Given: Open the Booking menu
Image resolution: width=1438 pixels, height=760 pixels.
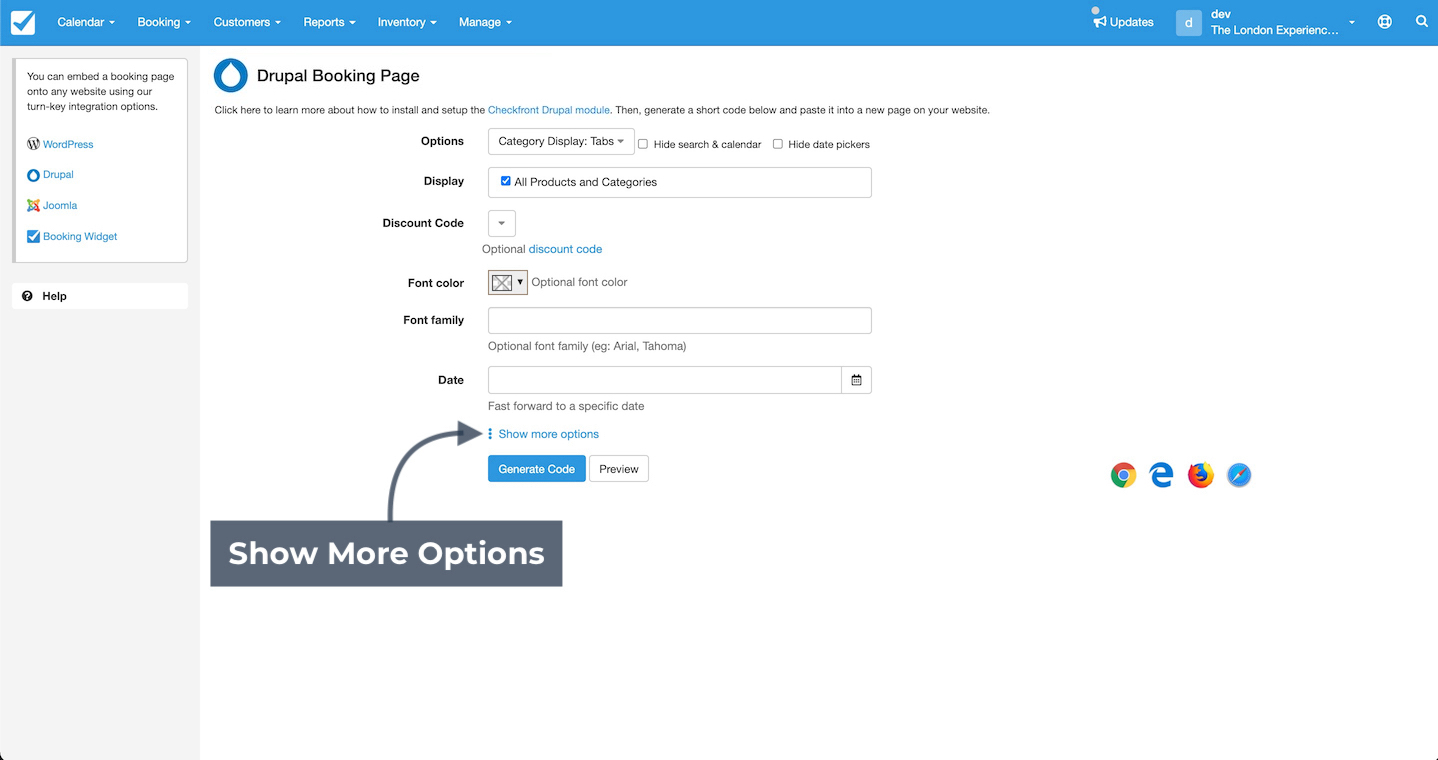Looking at the screenshot, I should tap(165, 22).
